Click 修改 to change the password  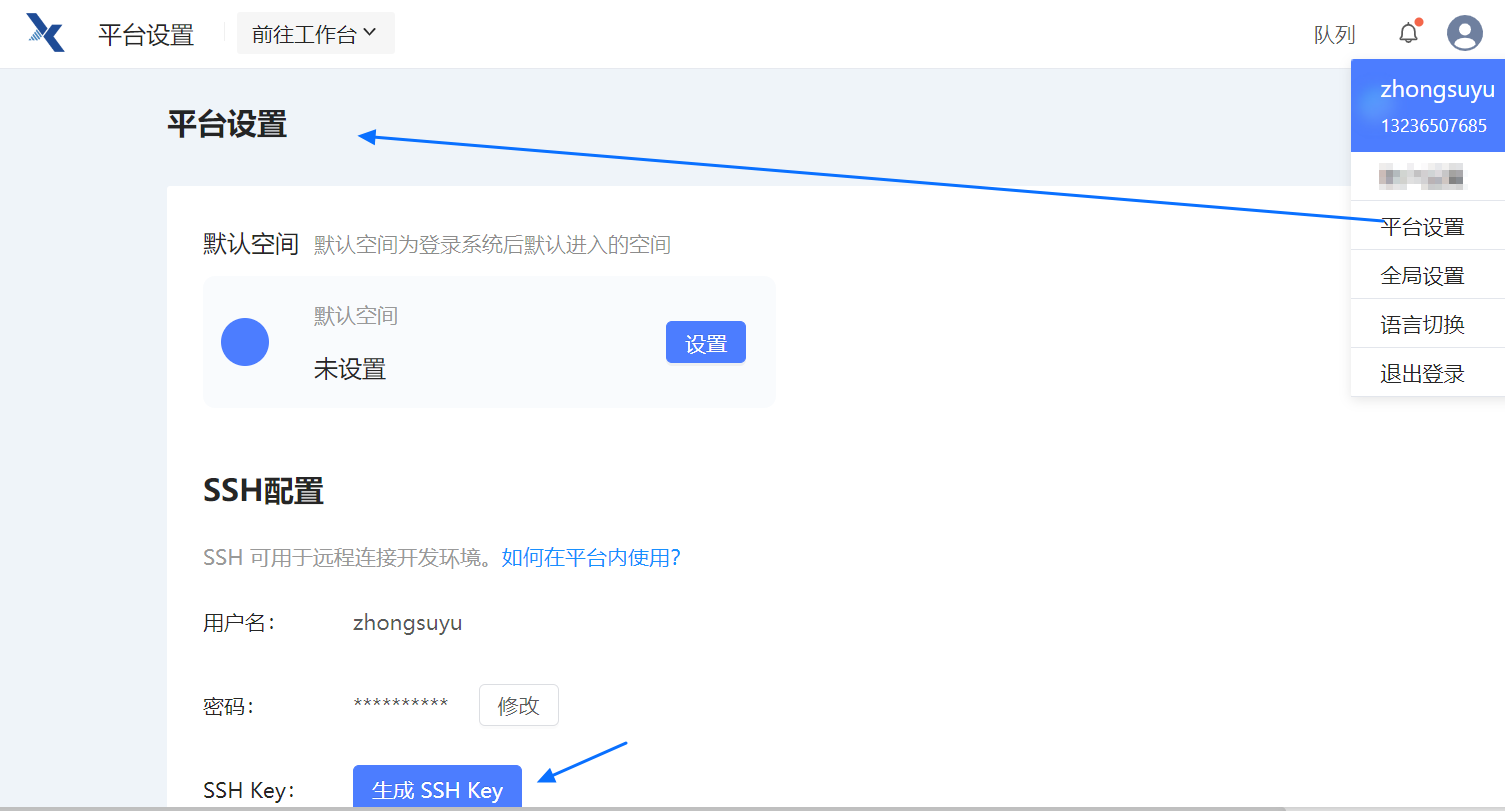click(518, 705)
